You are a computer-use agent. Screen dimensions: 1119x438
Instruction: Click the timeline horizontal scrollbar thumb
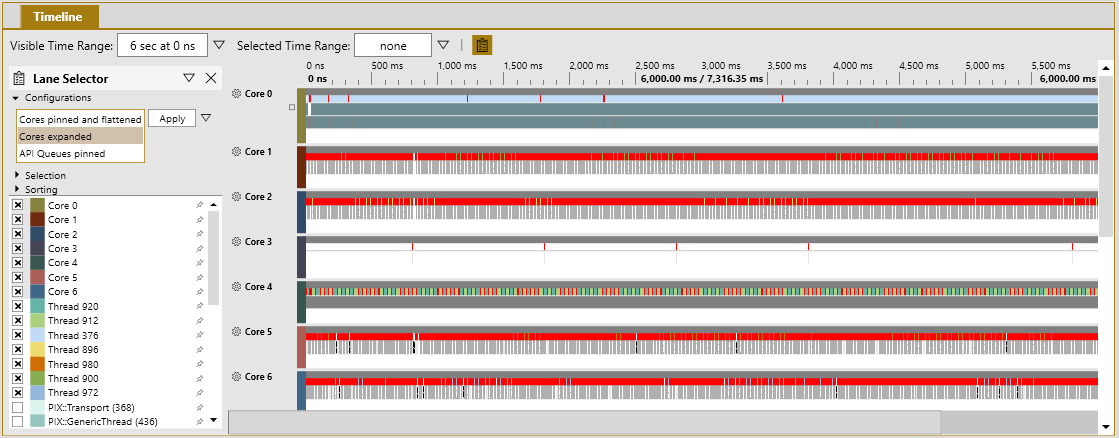coord(584,422)
